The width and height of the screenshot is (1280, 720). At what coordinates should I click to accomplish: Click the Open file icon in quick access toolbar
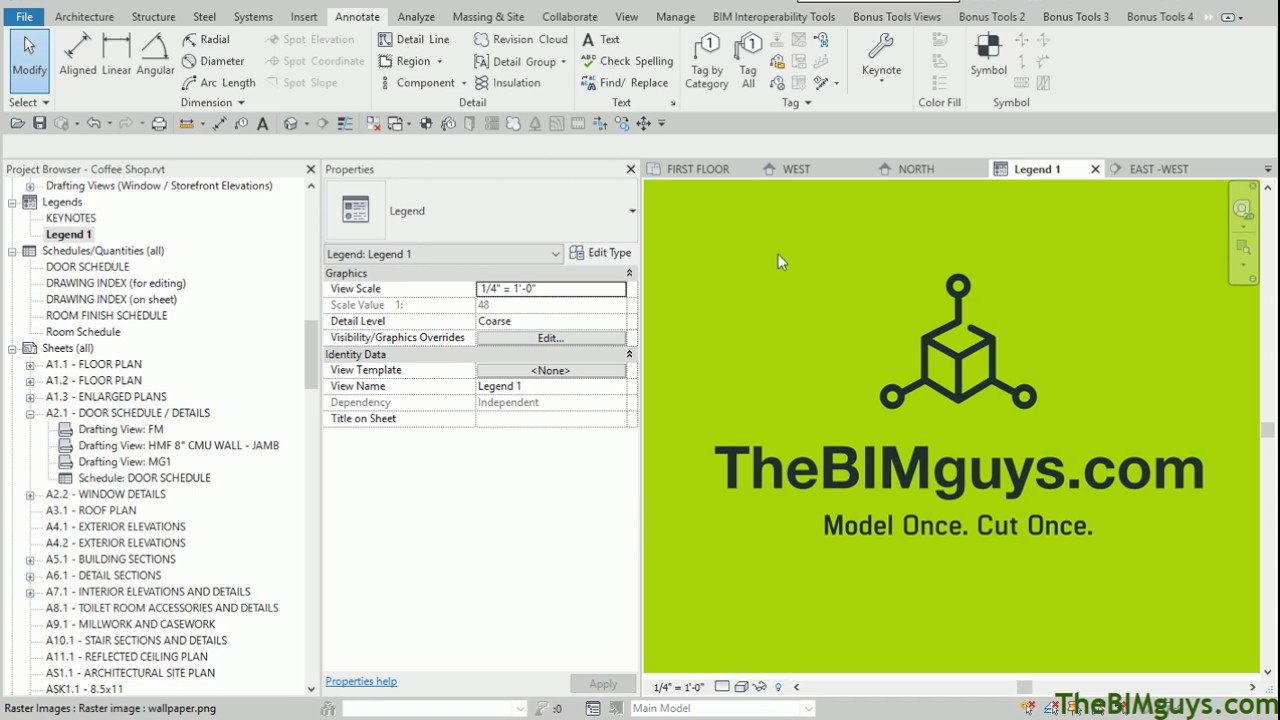[x=17, y=123]
